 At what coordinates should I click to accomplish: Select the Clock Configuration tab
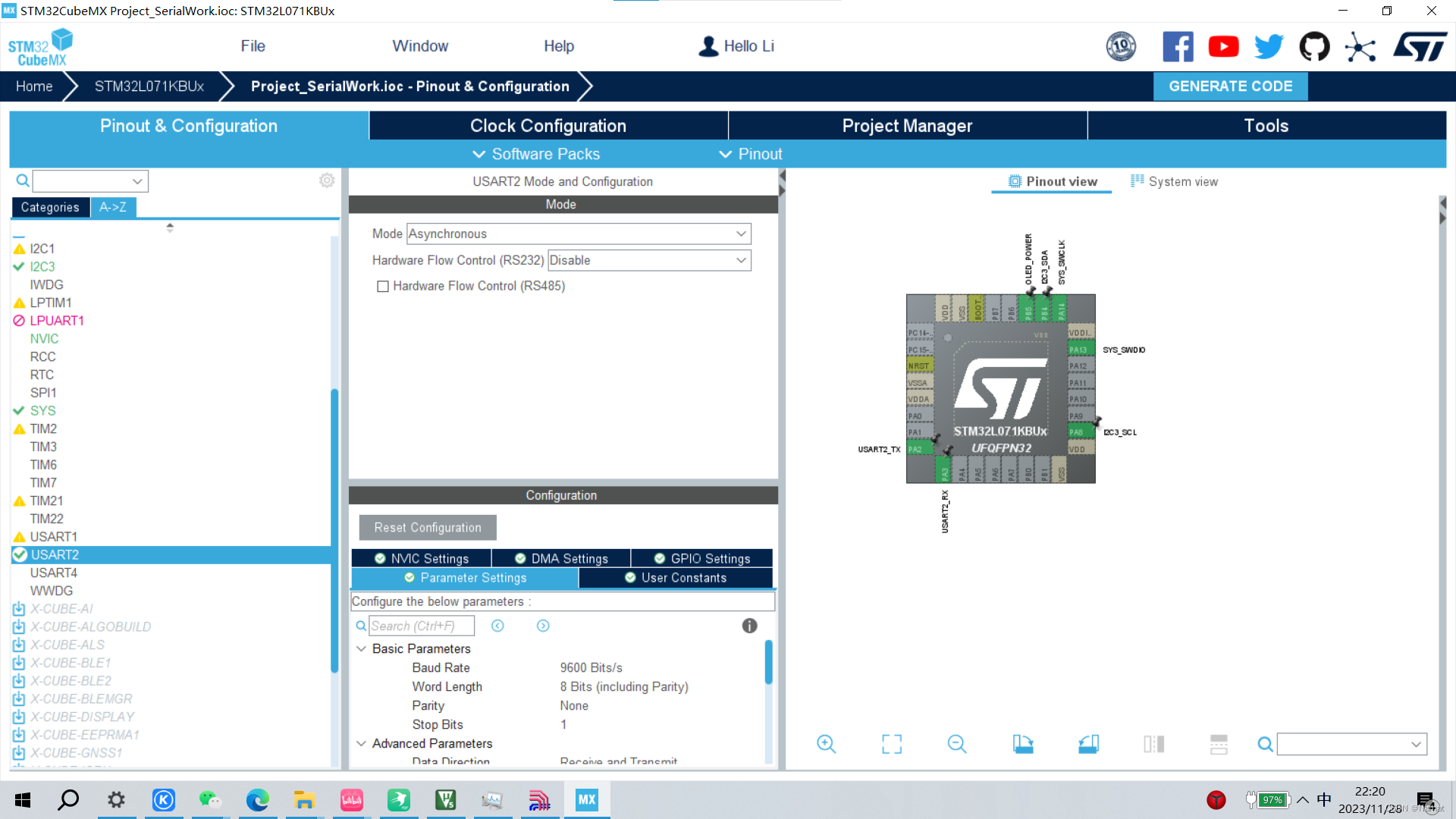pyautogui.click(x=548, y=126)
